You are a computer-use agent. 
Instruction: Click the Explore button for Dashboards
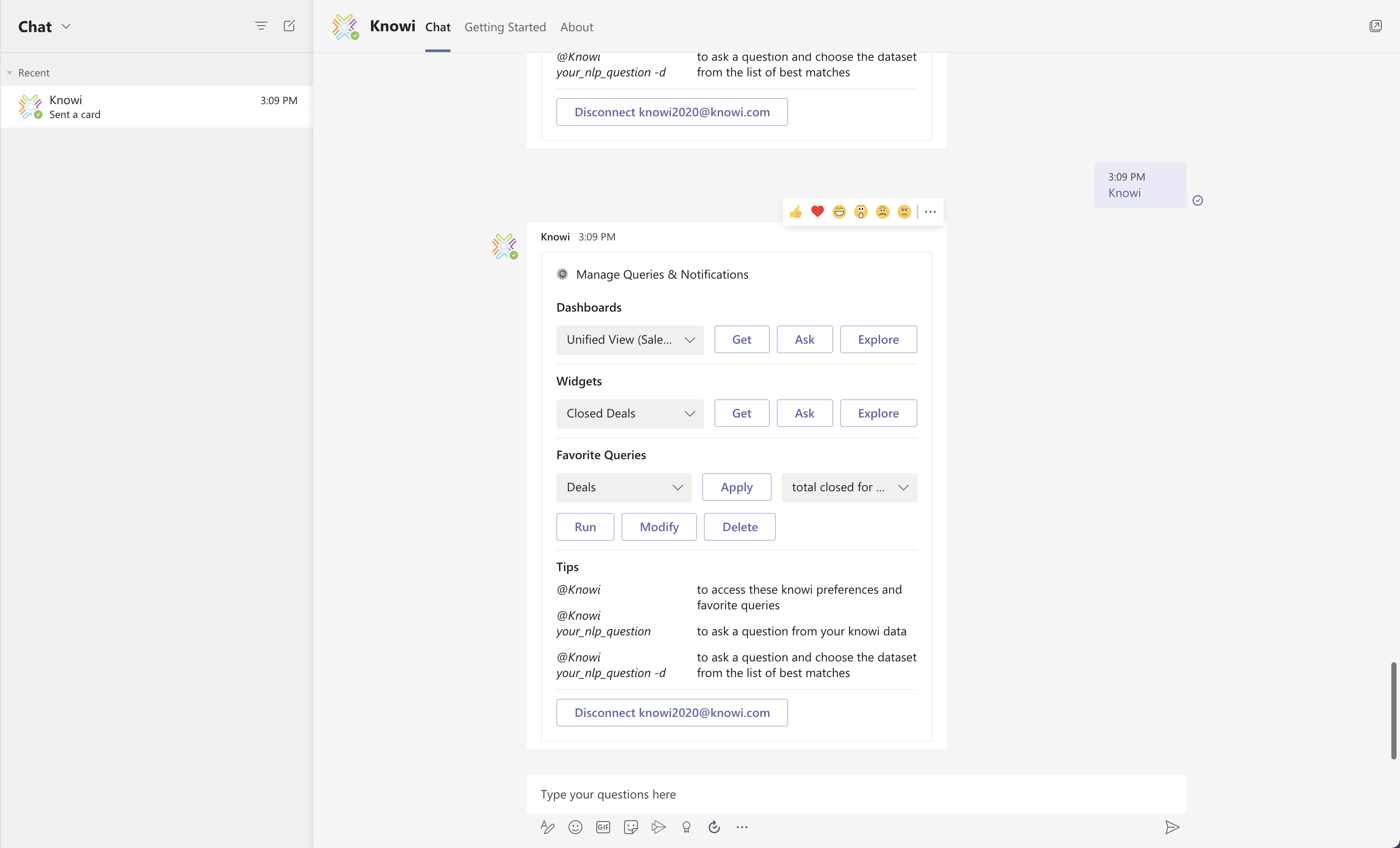(x=878, y=340)
